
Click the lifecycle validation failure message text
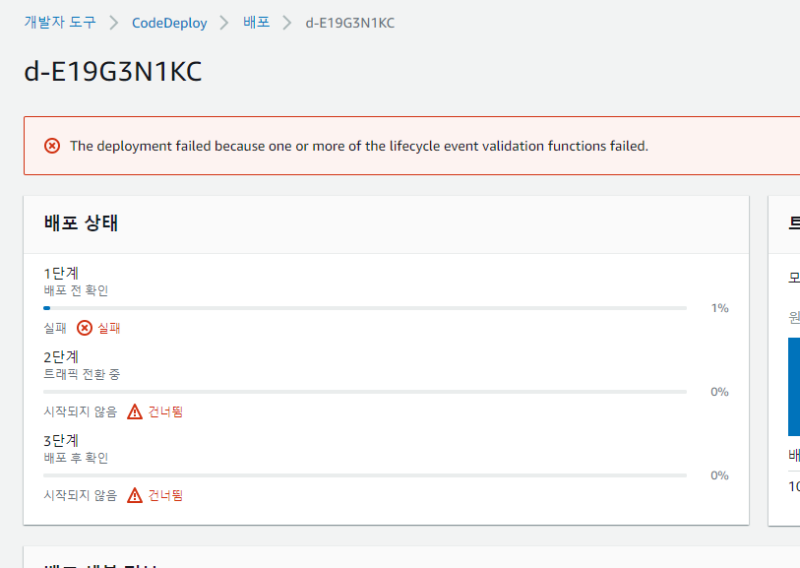359,146
